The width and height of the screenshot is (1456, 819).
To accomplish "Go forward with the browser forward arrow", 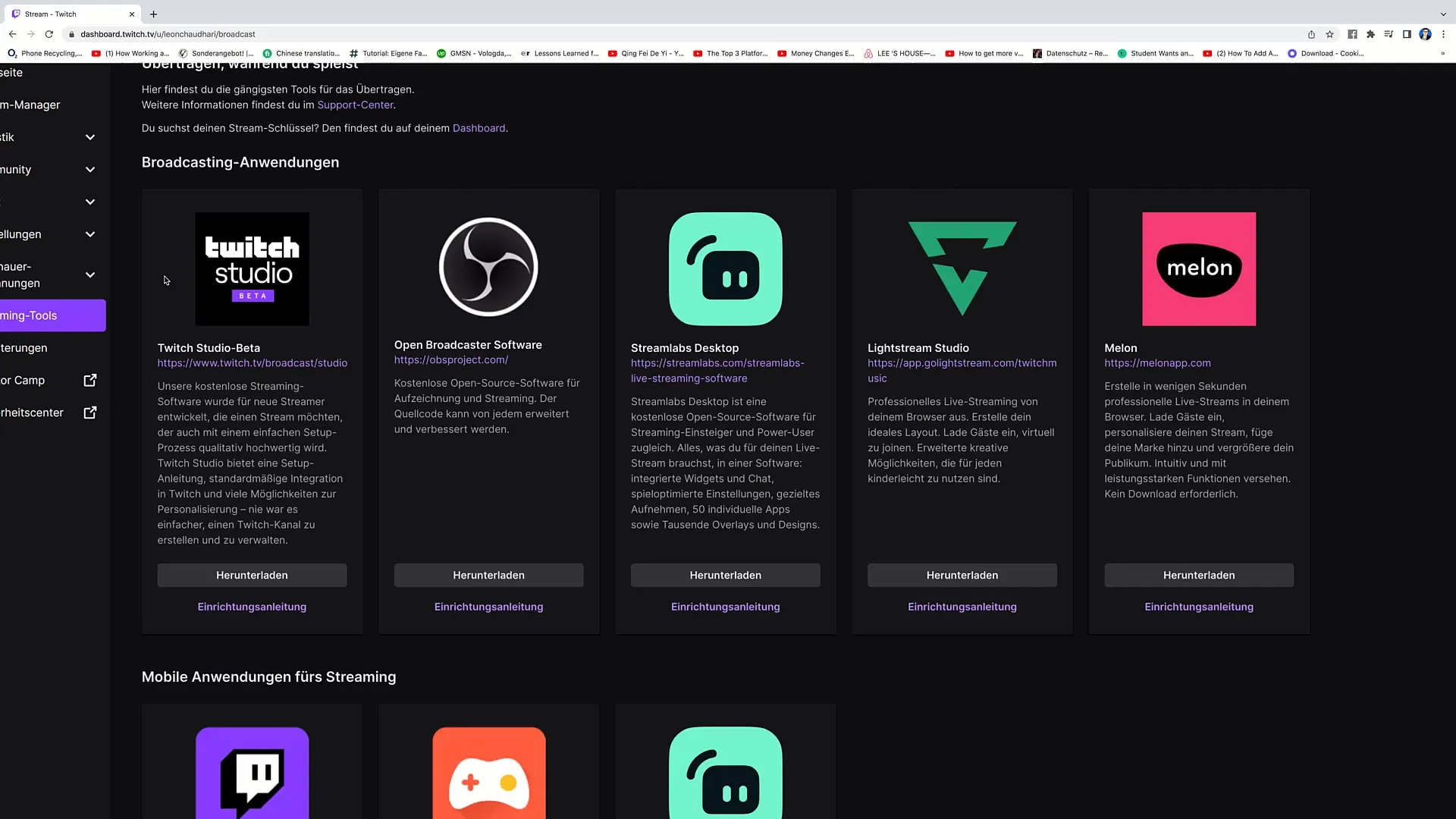I will [x=30, y=34].
